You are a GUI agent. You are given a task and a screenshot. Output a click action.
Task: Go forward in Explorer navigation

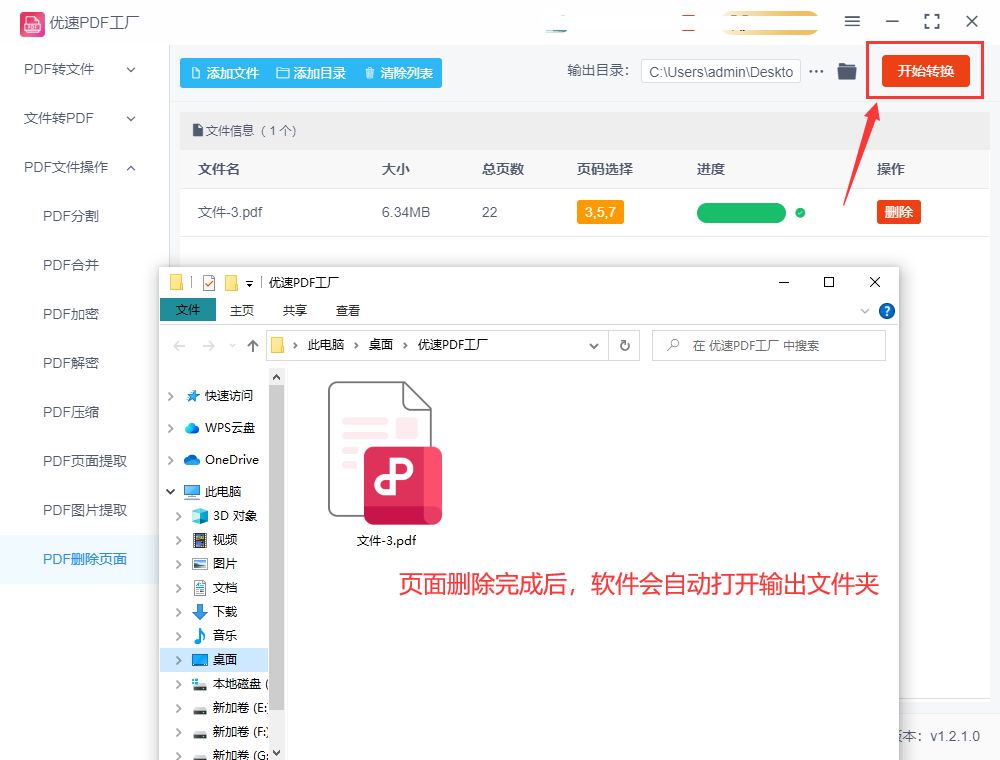pyautogui.click(x=209, y=346)
